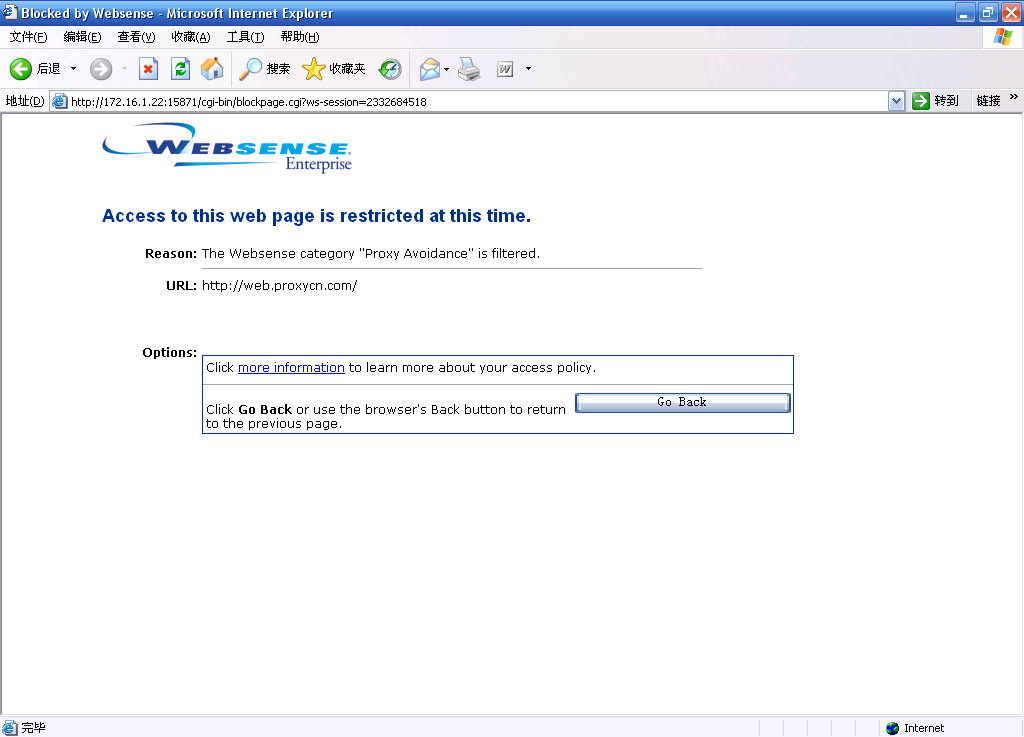Viewport: 1024px width, 737px height.
Task: Expand the Edit button dropdown arrow
Action: click(x=528, y=69)
